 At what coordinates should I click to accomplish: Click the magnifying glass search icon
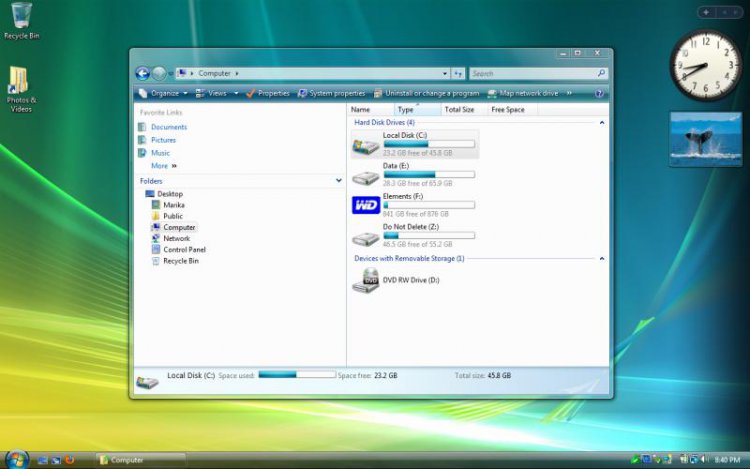pos(601,73)
